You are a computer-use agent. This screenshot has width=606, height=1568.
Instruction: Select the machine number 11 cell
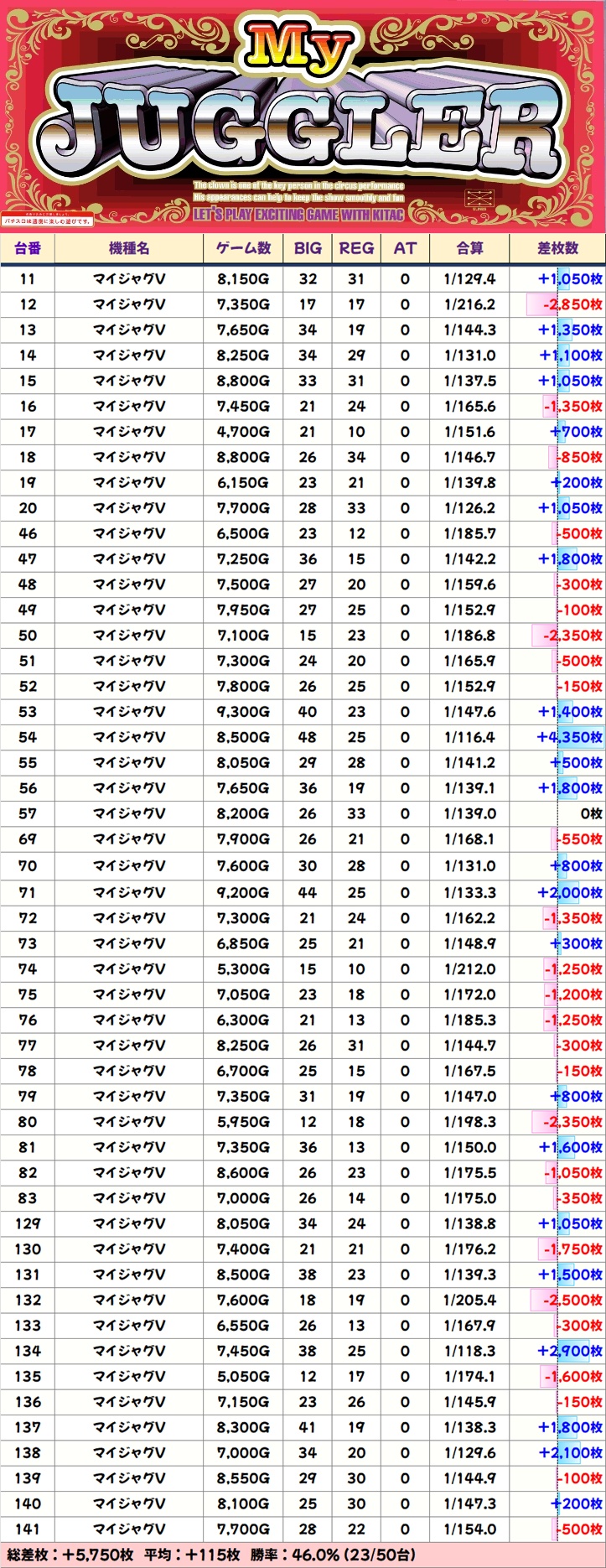pos(28,279)
